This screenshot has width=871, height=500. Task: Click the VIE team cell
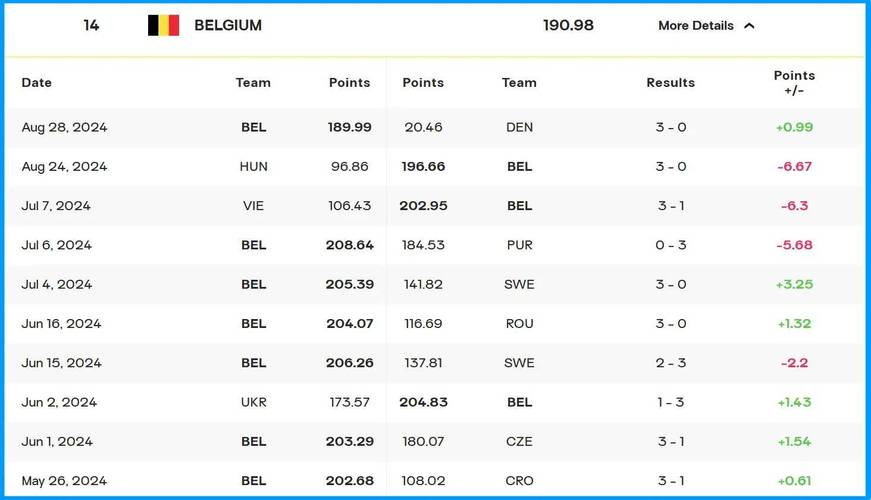[x=253, y=206]
